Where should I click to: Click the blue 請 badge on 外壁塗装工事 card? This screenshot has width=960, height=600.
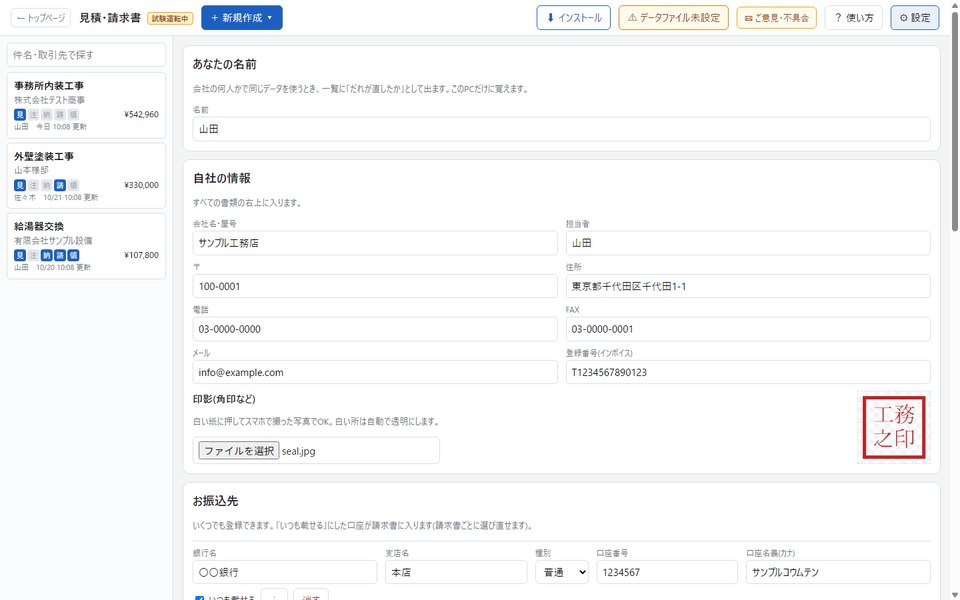tap(60, 185)
